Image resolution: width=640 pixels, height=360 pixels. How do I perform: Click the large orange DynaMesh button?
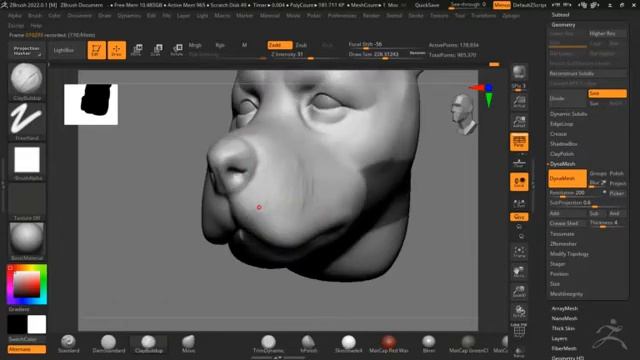tap(567, 178)
